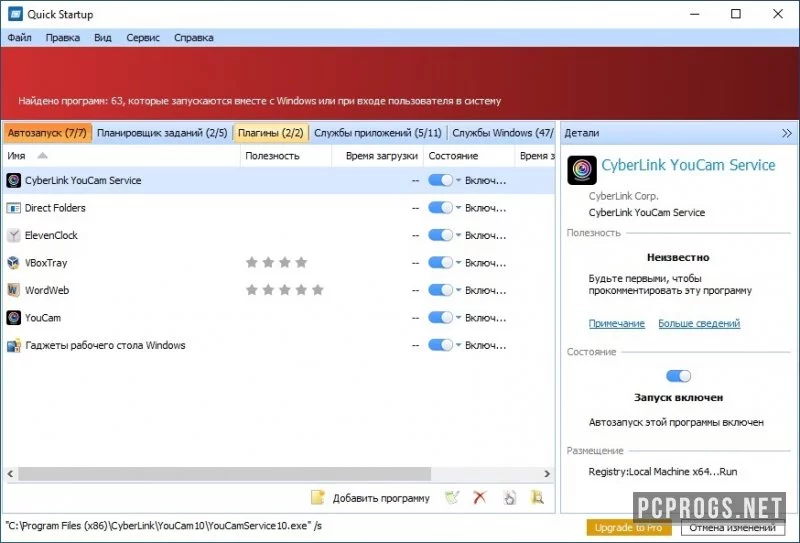Open state dropdown arrow for CyberLink YouCam Service
The image size is (800, 543).
point(458,180)
